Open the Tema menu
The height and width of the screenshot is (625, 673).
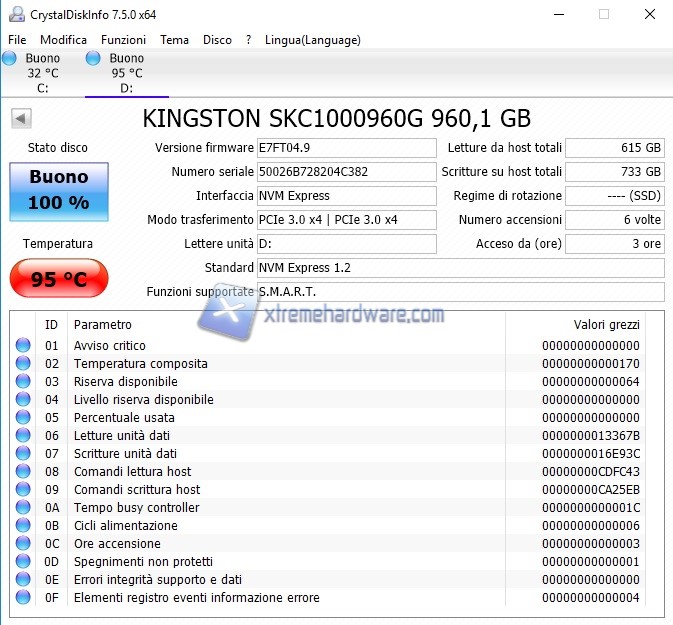coord(174,40)
